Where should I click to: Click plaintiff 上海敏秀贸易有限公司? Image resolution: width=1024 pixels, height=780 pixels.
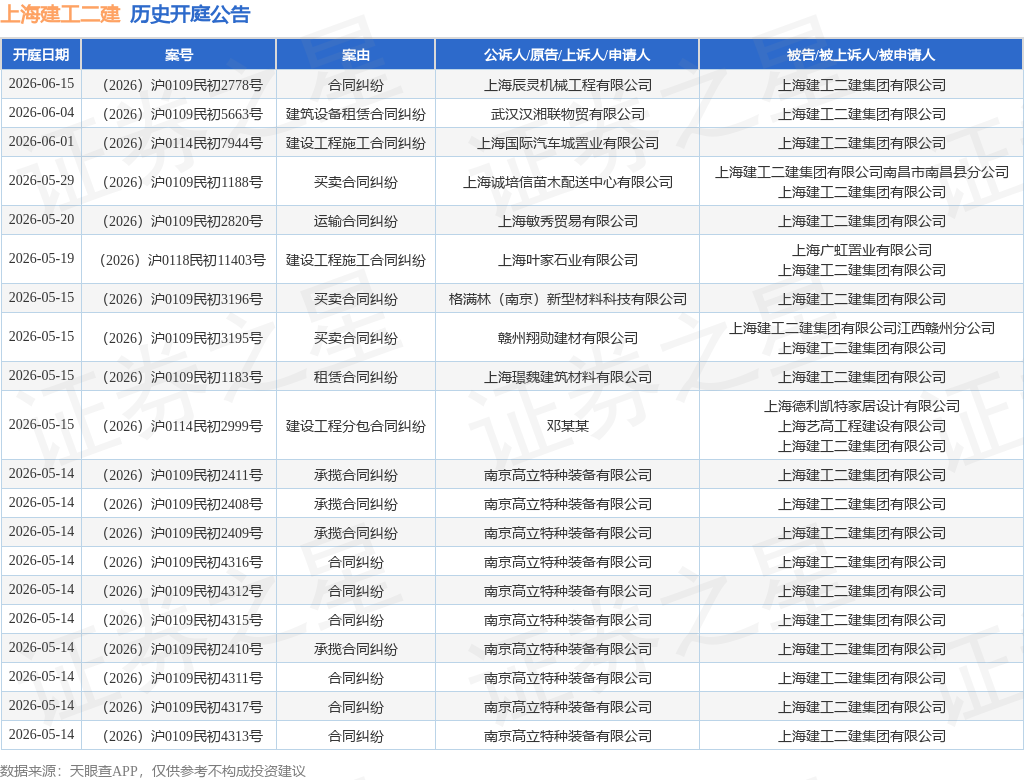568,221
